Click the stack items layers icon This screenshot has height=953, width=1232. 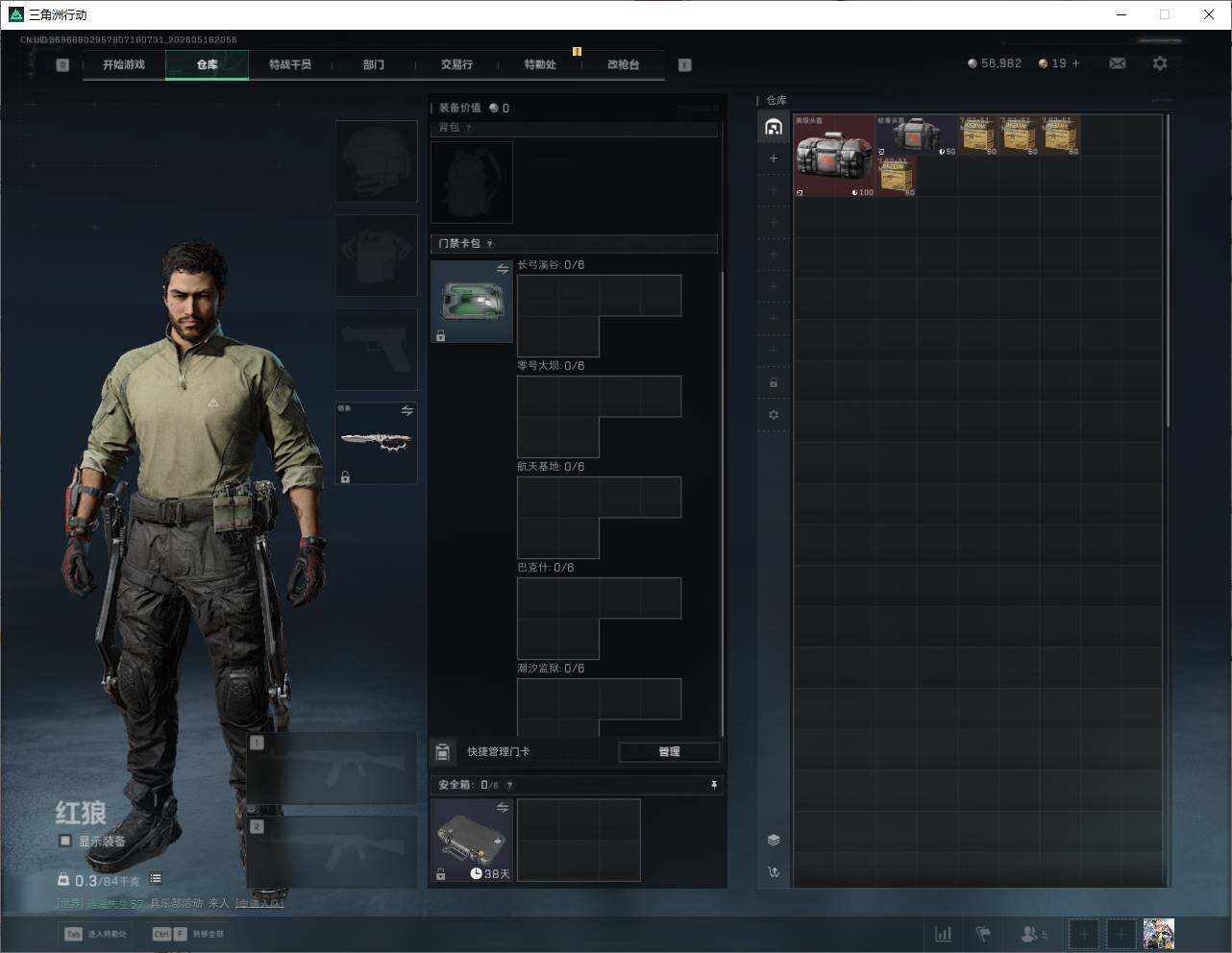click(774, 840)
